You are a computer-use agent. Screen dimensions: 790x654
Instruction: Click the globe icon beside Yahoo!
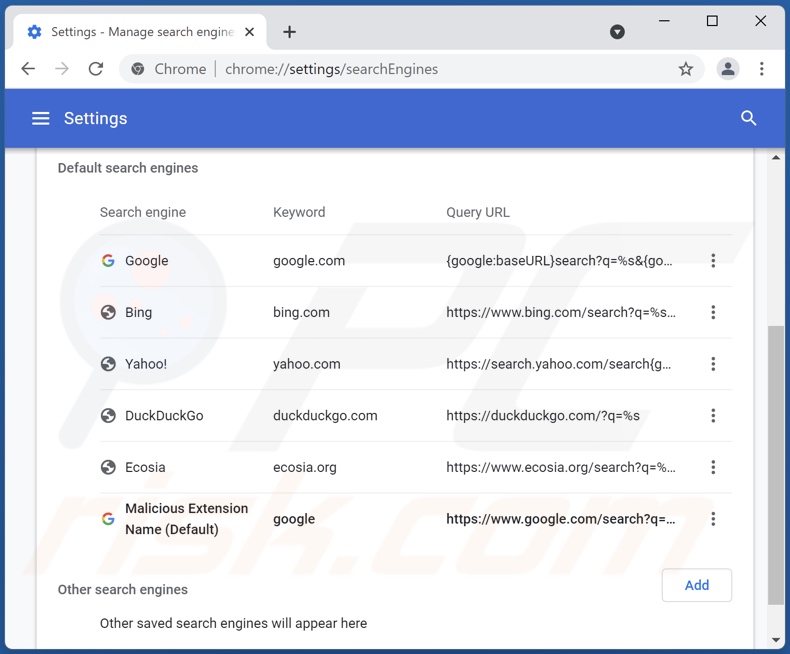[108, 364]
